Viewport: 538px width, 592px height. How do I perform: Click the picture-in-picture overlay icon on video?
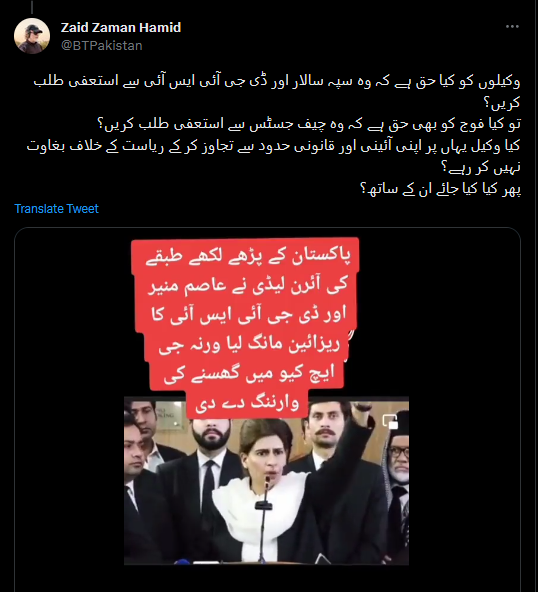click(390, 421)
